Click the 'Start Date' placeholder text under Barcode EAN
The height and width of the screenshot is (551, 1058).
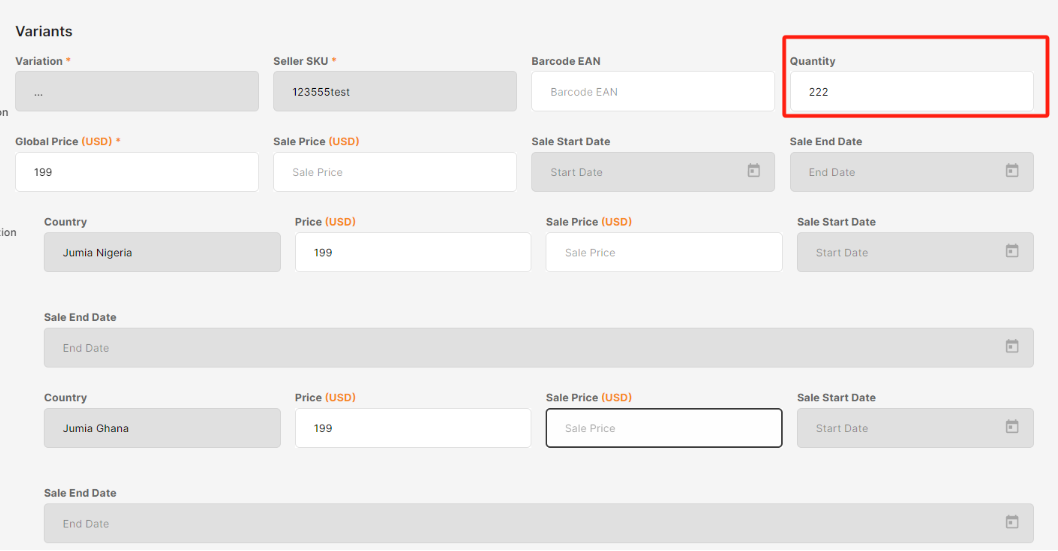[x=577, y=172]
